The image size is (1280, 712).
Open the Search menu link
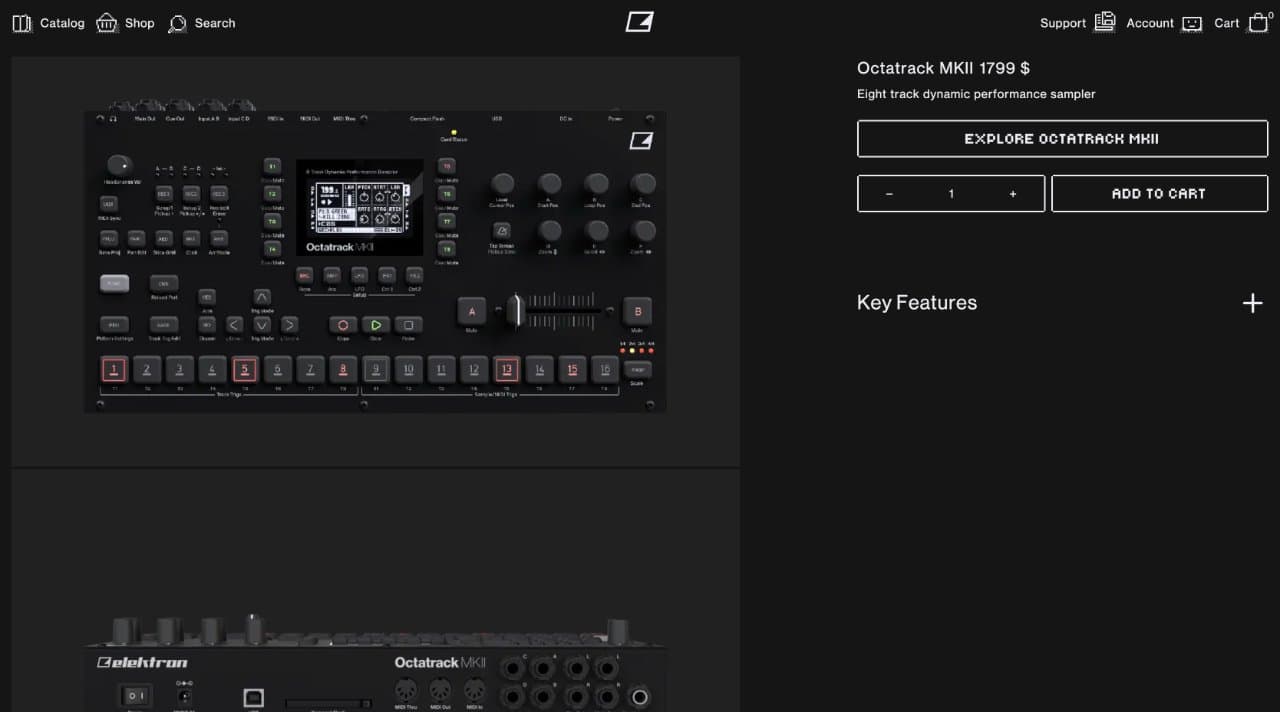click(215, 23)
